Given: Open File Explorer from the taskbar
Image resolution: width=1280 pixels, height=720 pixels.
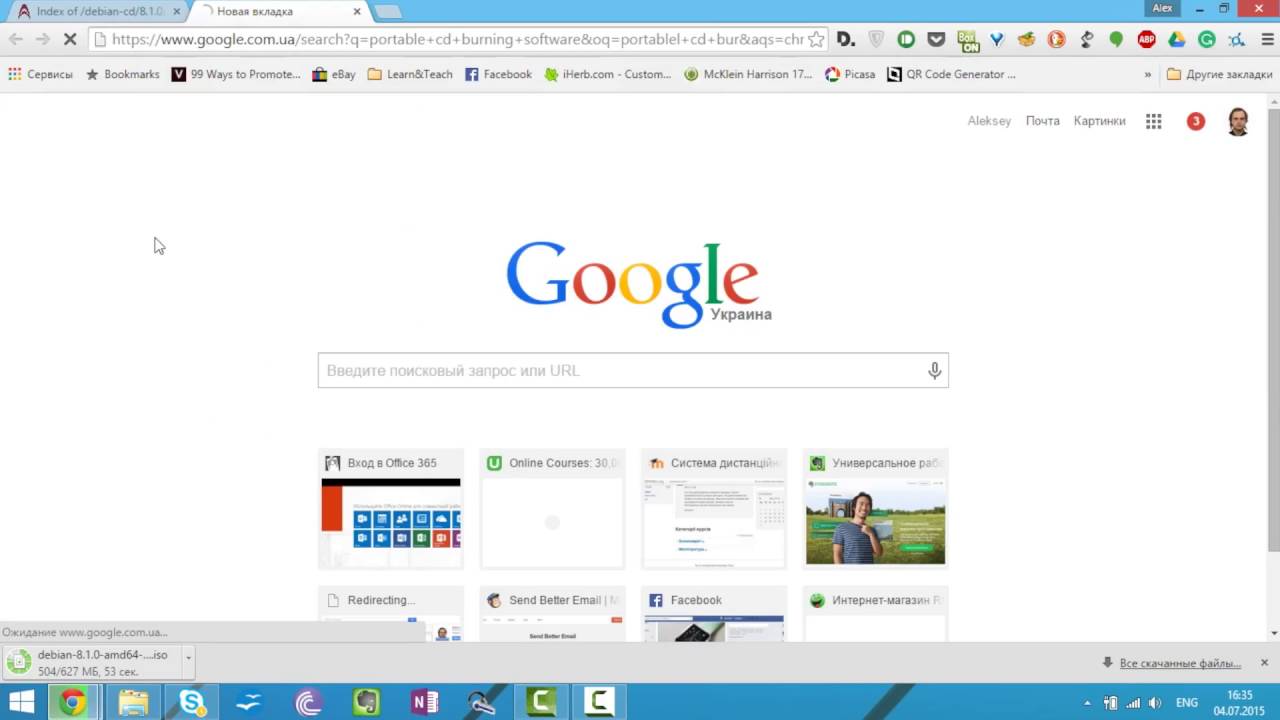Looking at the screenshot, I should coord(133,702).
